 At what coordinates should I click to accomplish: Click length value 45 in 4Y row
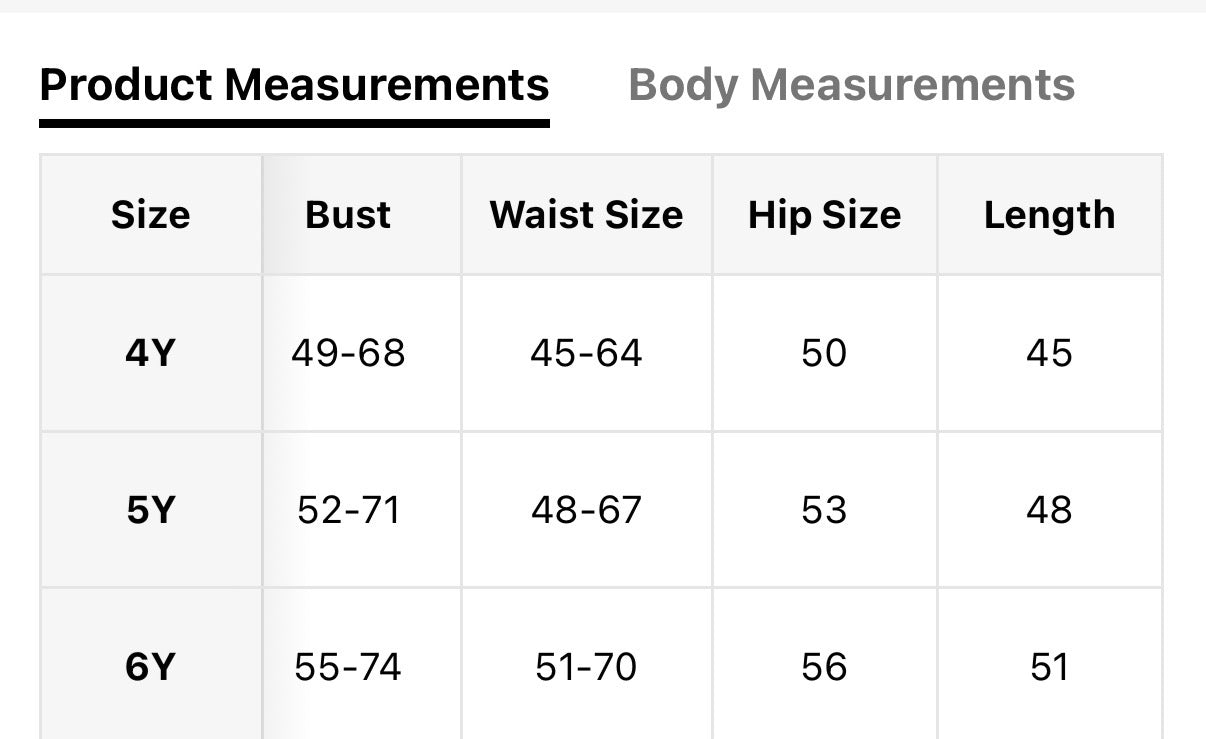(1049, 353)
